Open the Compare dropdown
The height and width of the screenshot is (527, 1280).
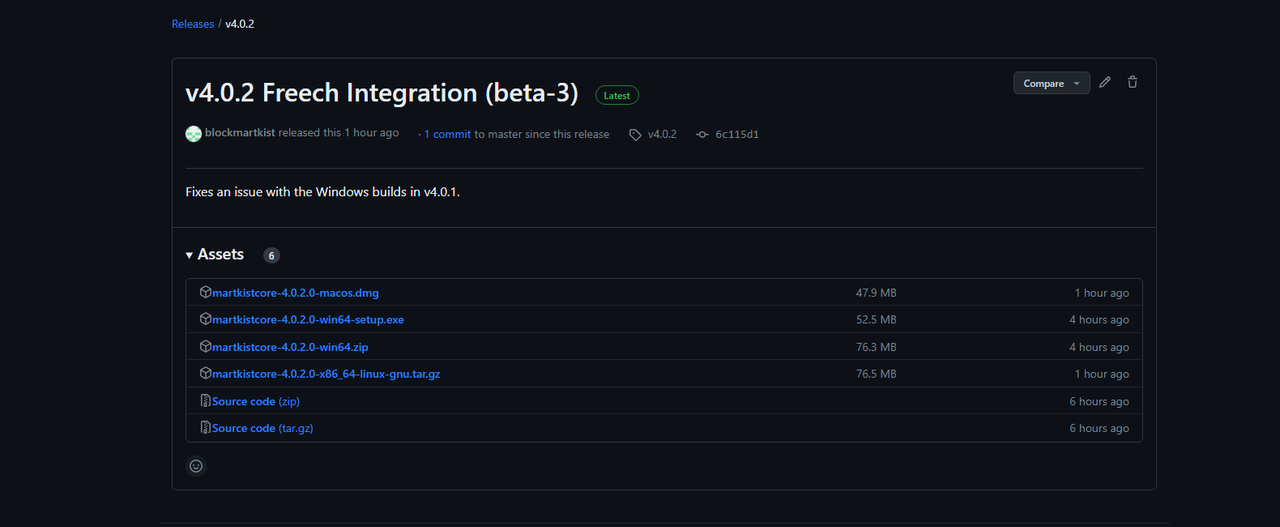[x=1051, y=83]
